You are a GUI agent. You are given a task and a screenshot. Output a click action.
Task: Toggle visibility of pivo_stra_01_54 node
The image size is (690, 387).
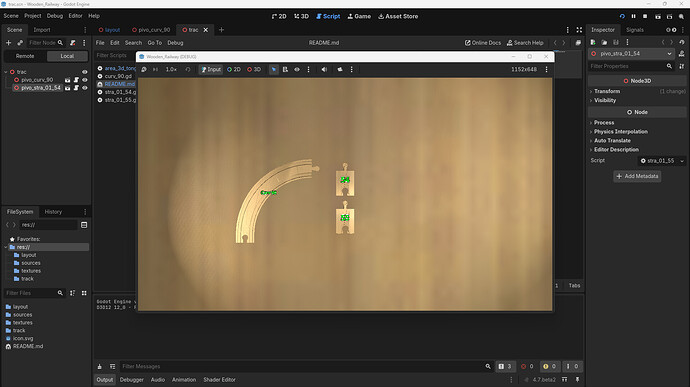click(x=84, y=88)
